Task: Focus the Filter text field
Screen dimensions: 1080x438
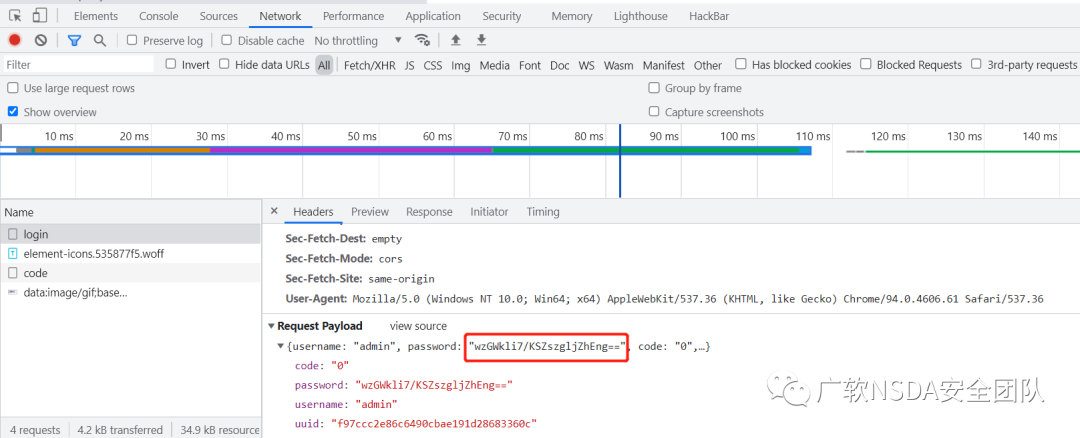Action: coord(78,64)
